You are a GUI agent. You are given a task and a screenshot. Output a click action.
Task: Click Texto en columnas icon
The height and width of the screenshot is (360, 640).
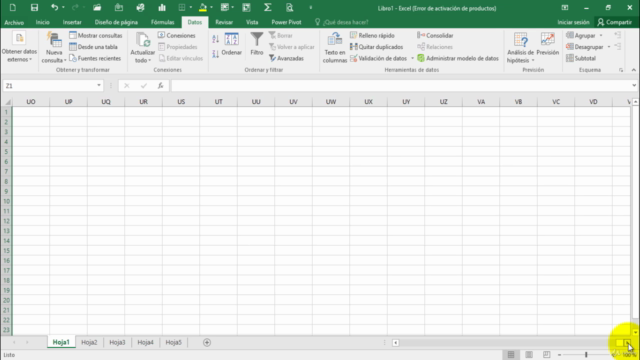(335, 47)
